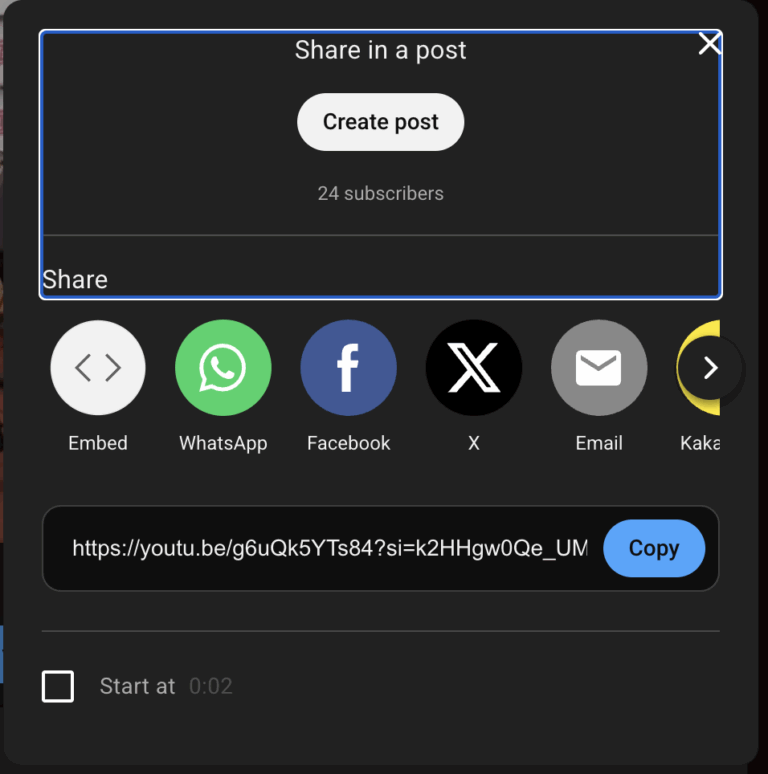
Task: Show more share targets with right chevron
Action: [710, 368]
